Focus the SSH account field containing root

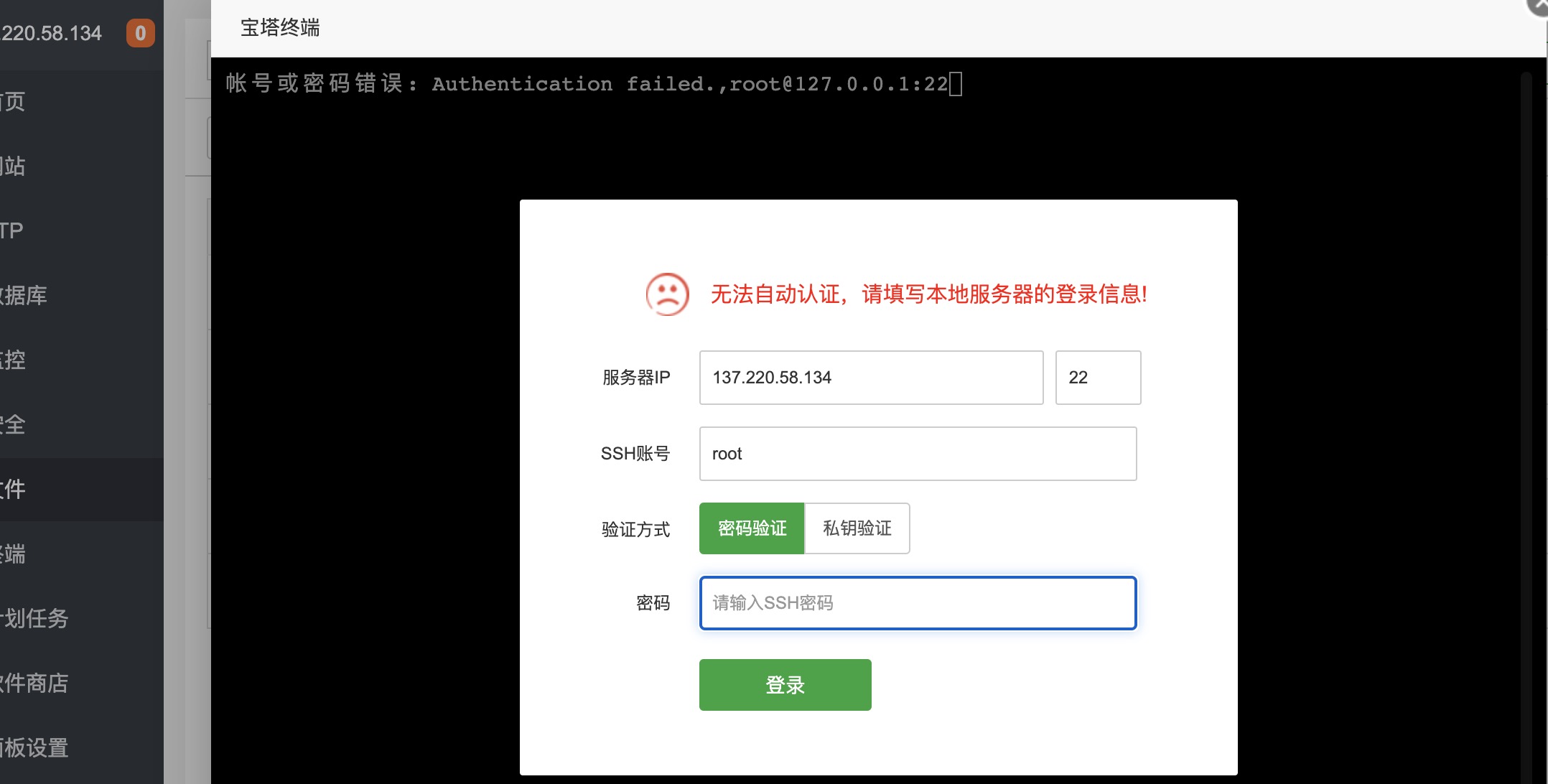(918, 454)
